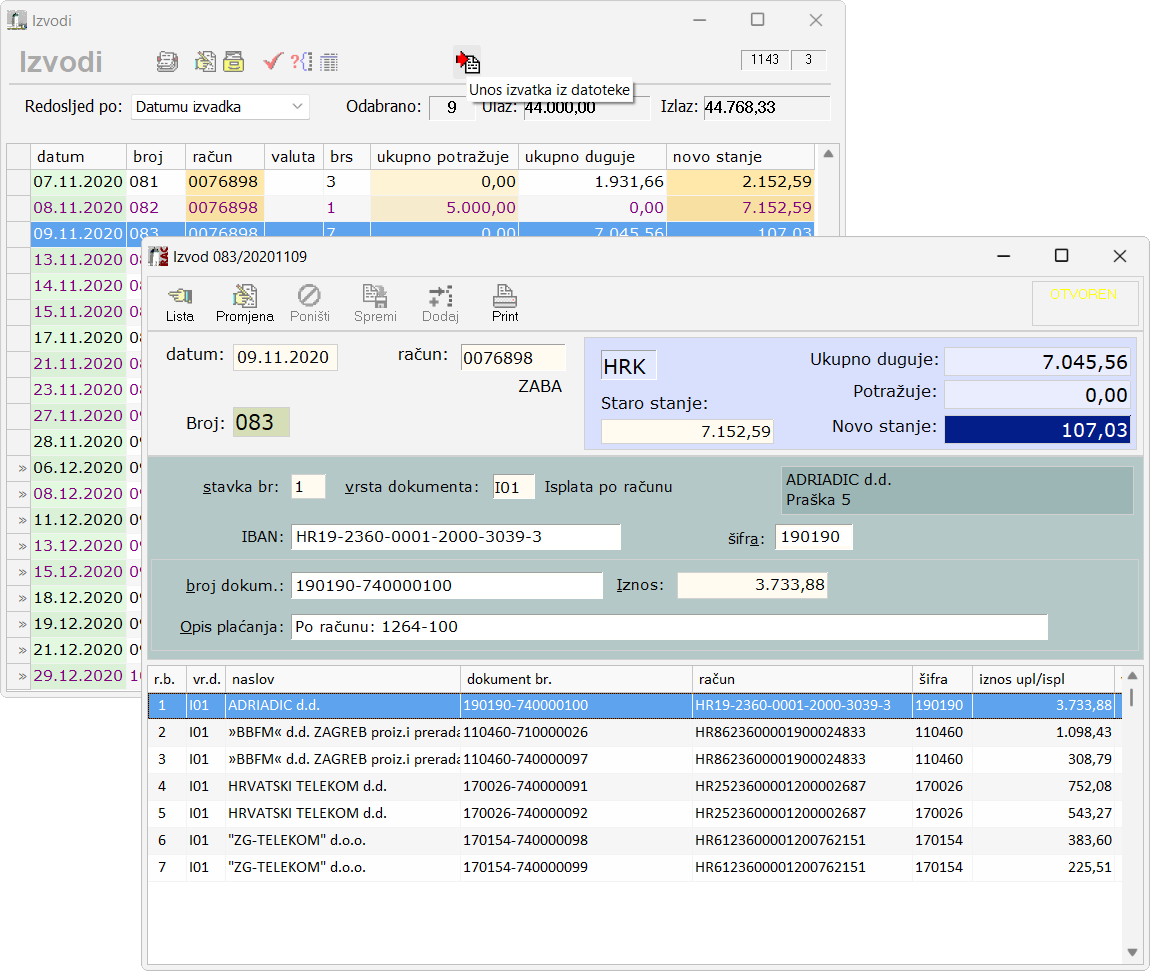1150x971 pixels.
Task: Click the Opis plaćanja text field
Action: pyautogui.click(x=668, y=627)
